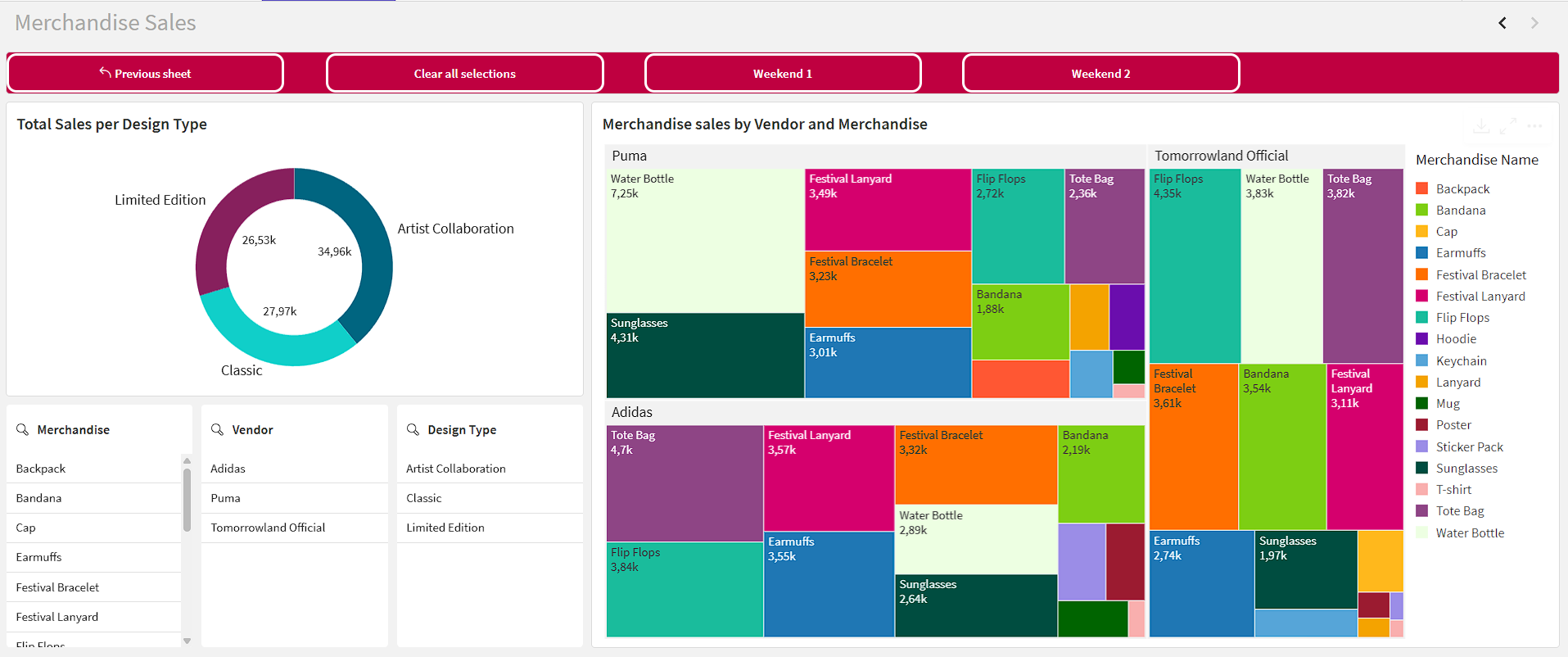The width and height of the screenshot is (1568, 657).
Task: Click Keychain legend entry
Action: (x=1451, y=360)
